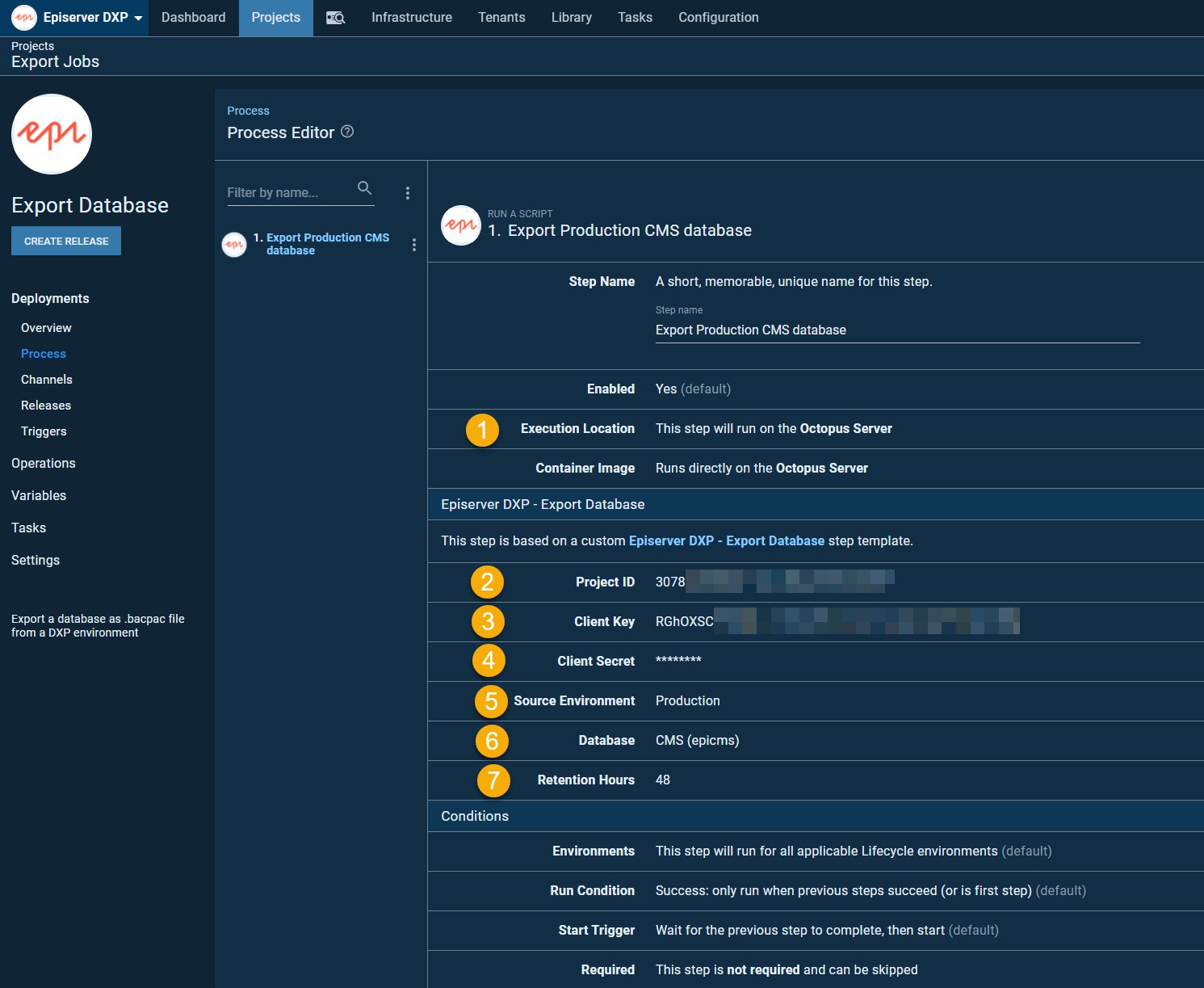Click the step icon beside Run a Script
Viewport: 1204px width, 988px height.
461,225
